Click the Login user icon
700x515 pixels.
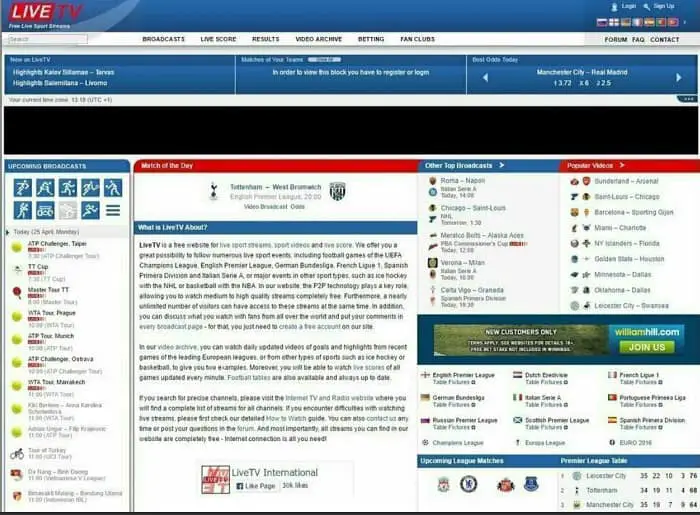pos(614,7)
